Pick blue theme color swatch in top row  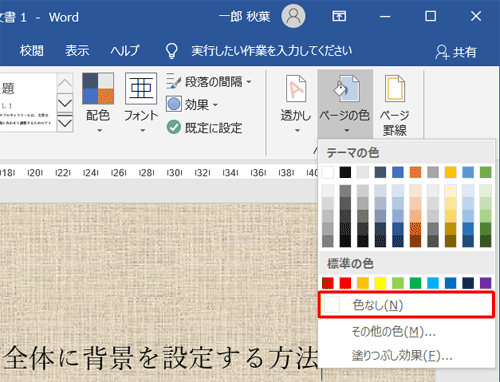tap(398, 172)
